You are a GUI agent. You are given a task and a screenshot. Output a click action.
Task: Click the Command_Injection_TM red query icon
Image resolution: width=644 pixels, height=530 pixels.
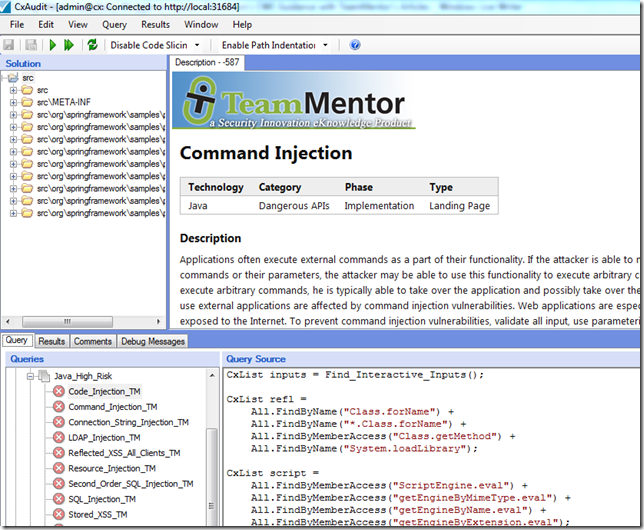point(59,407)
